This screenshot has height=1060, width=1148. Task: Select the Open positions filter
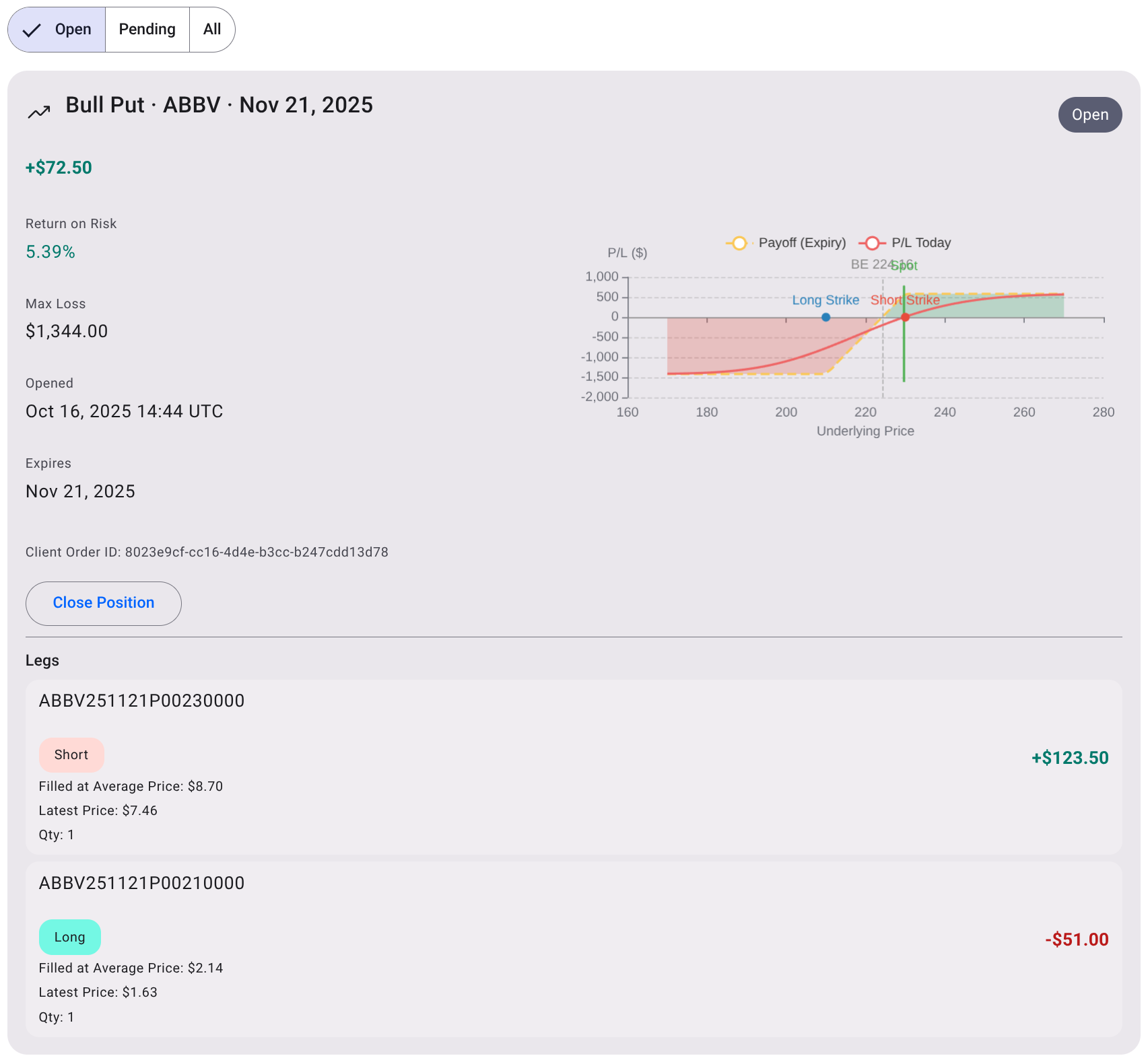coord(57,30)
